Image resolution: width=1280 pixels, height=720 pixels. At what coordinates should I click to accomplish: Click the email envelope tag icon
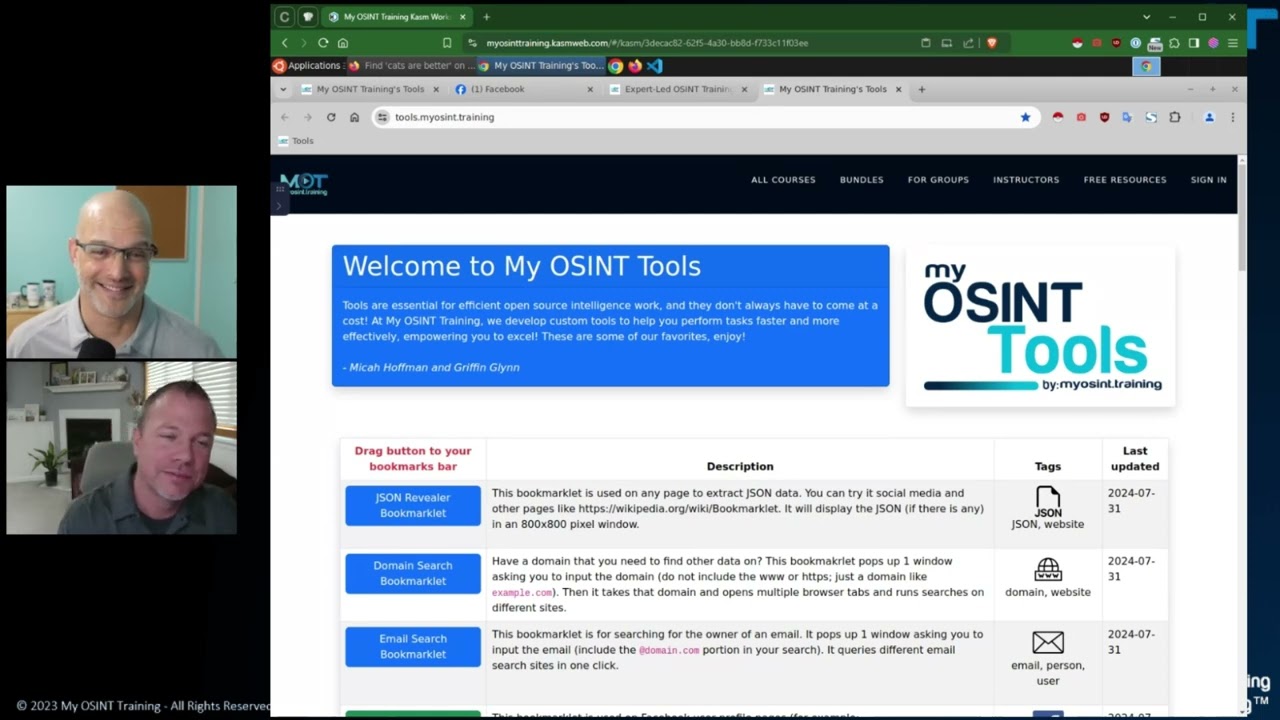[1048, 642]
